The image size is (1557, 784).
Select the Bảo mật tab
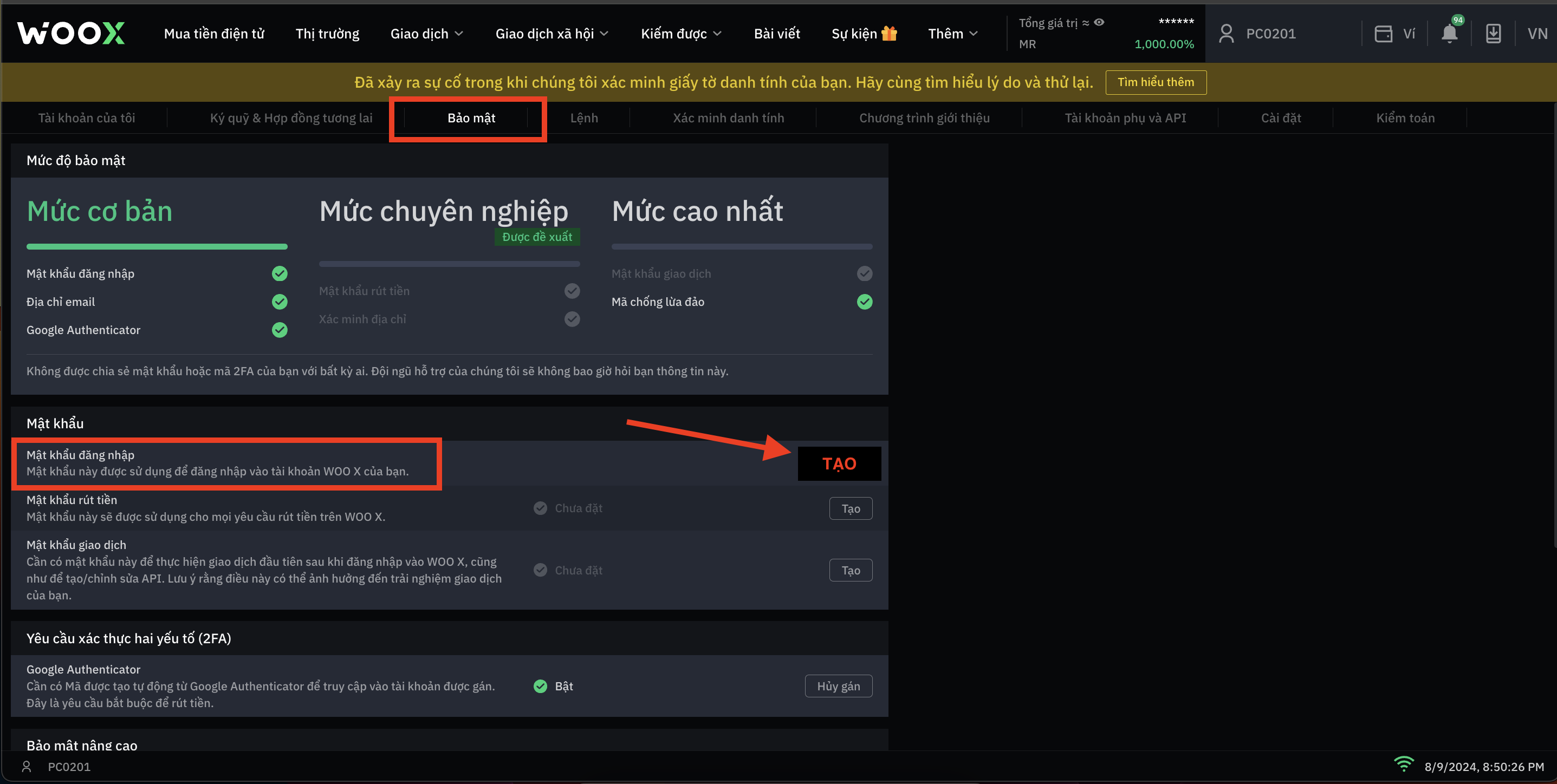pyautogui.click(x=471, y=118)
